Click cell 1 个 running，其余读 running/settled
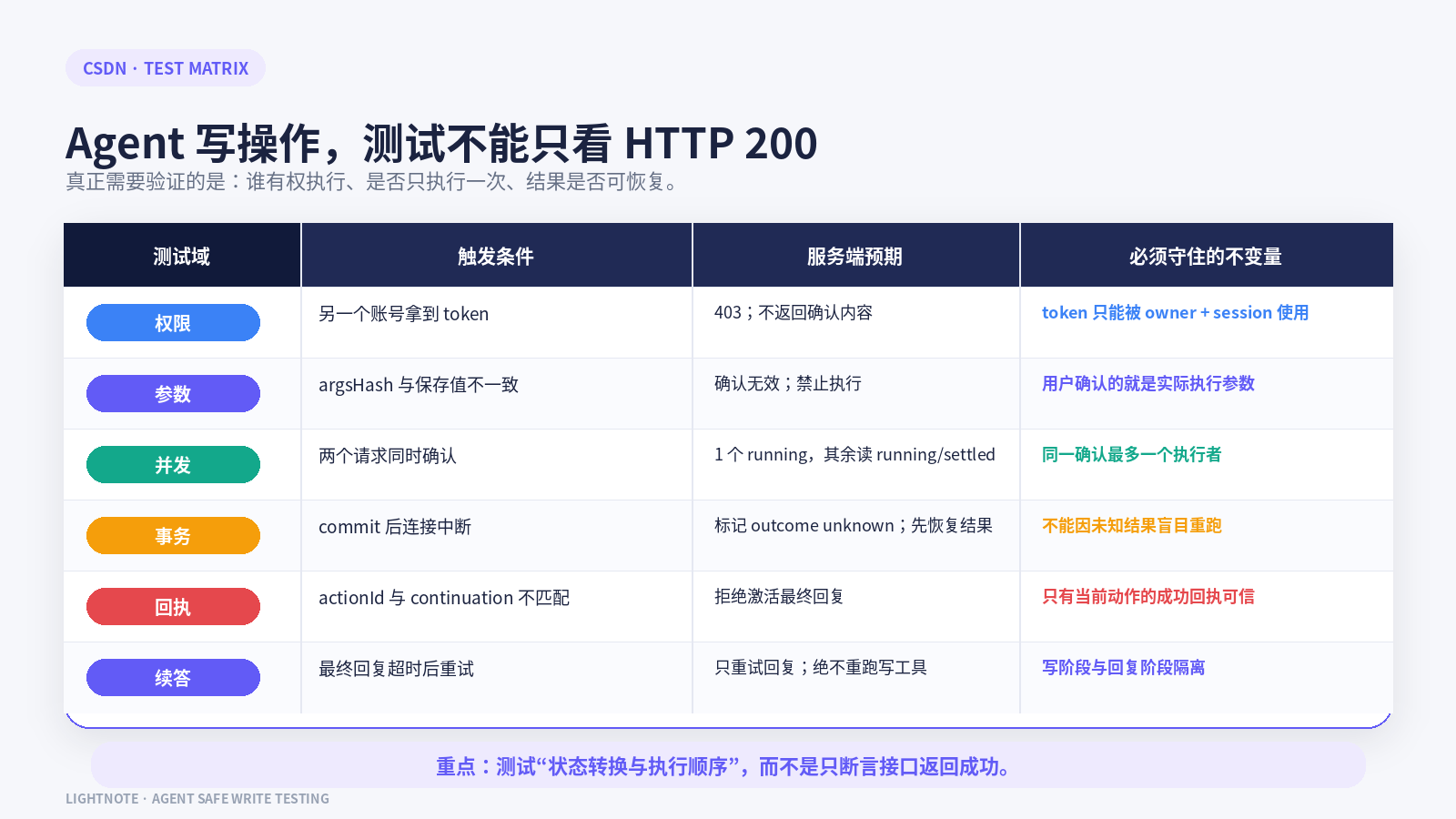The width and height of the screenshot is (1456, 819). coord(855,455)
